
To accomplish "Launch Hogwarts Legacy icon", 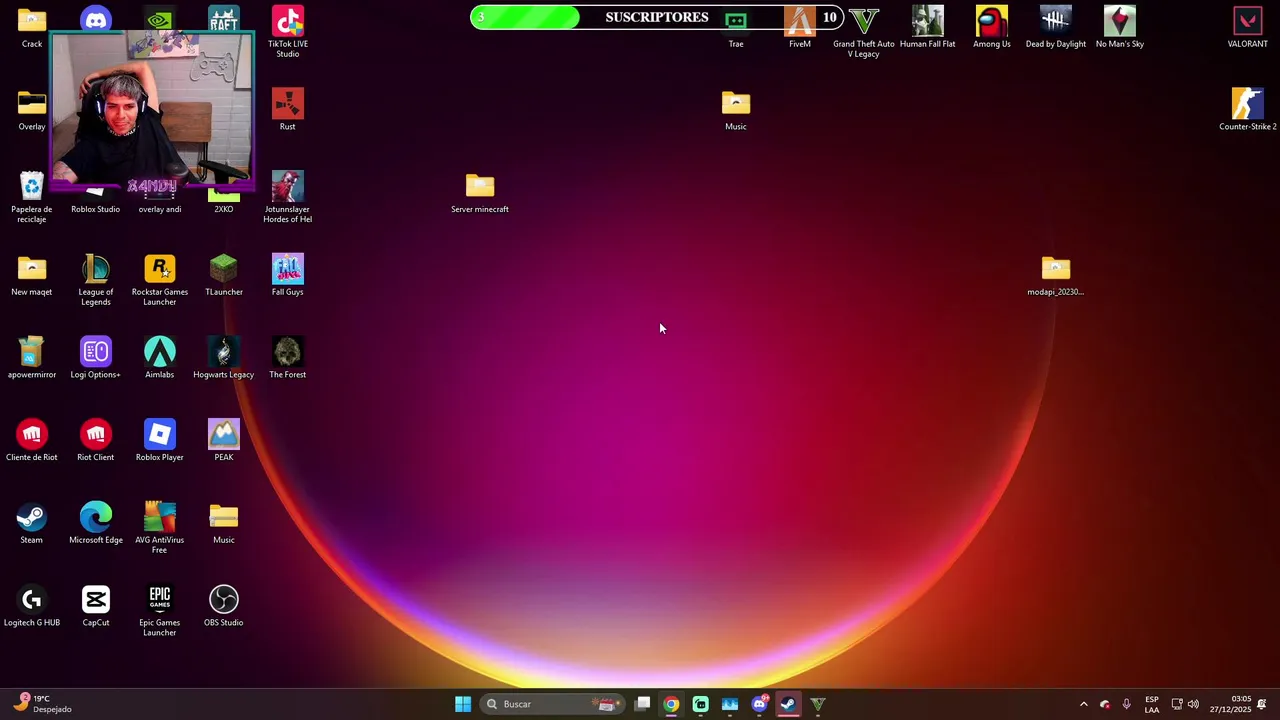I will tap(224, 358).
